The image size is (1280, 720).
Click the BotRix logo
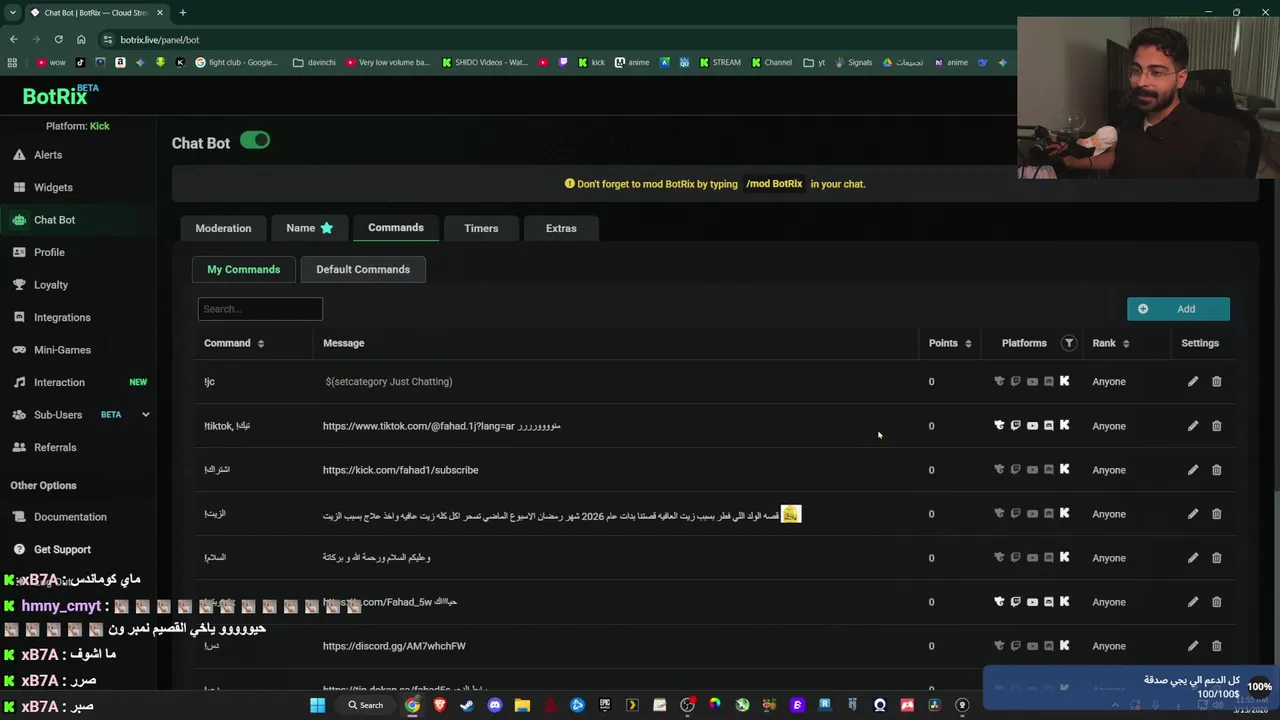60,95
